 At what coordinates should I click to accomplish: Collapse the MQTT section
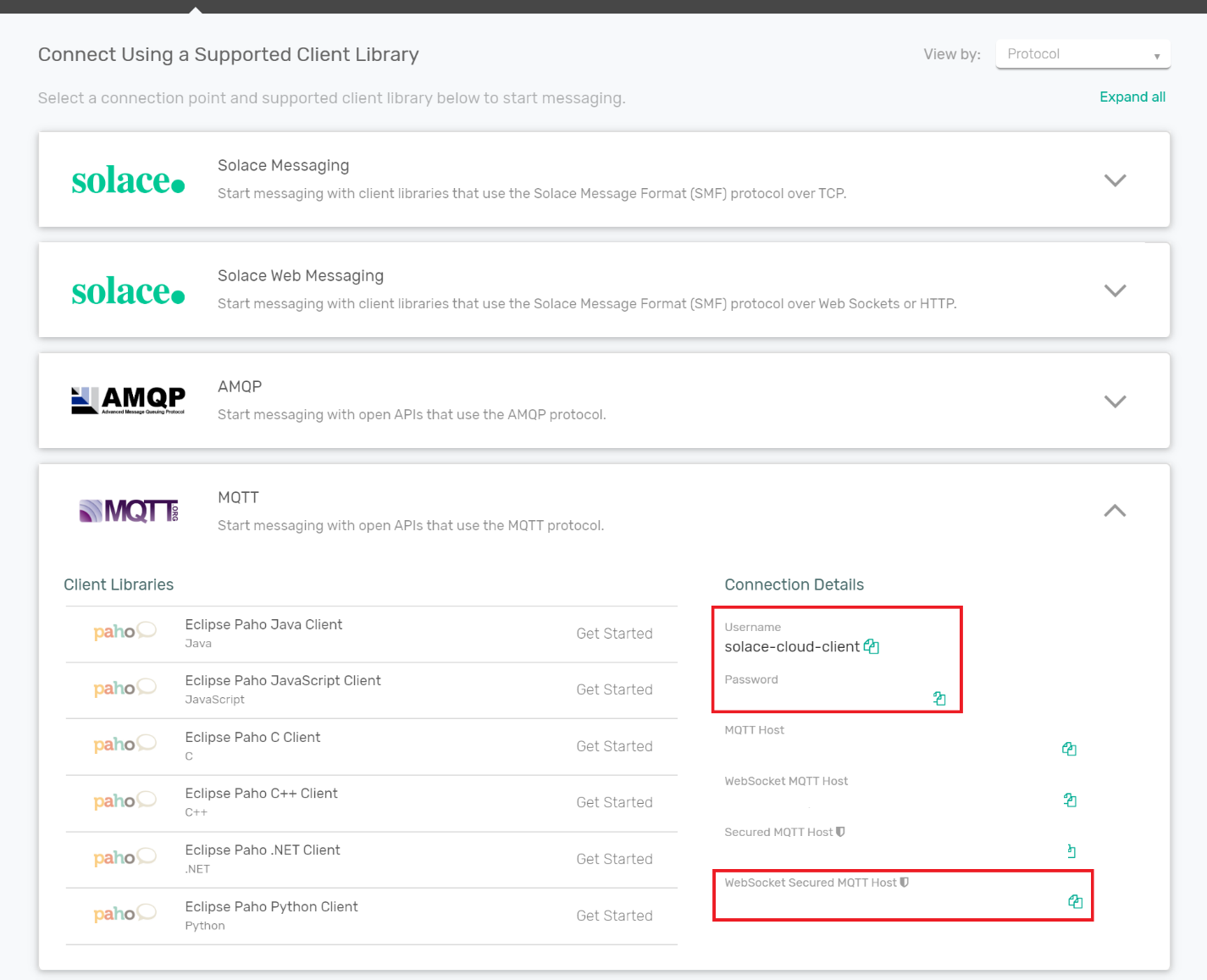pos(1115,511)
